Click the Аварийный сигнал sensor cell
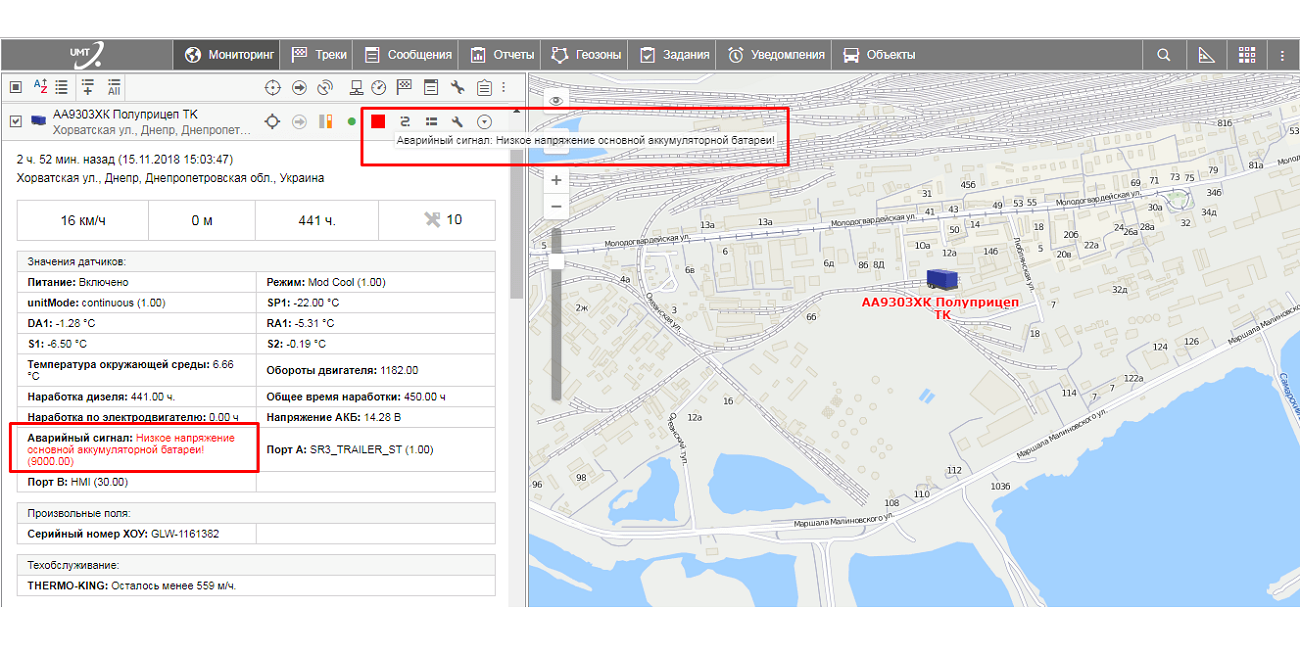1300x655 pixels. click(x=137, y=450)
